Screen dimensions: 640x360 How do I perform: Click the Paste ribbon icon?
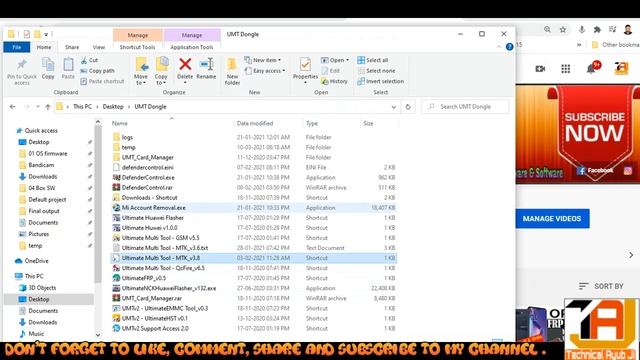(68, 64)
